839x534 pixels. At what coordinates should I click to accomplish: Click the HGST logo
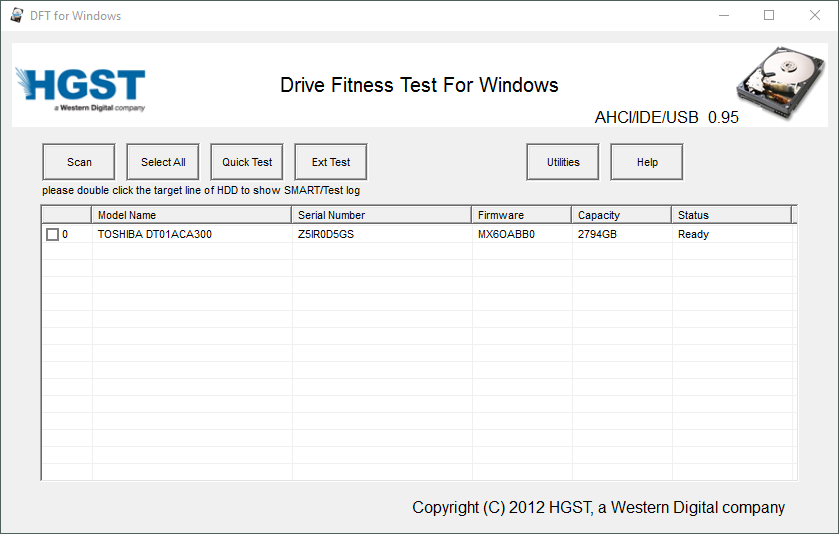pyautogui.click(x=80, y=89)
